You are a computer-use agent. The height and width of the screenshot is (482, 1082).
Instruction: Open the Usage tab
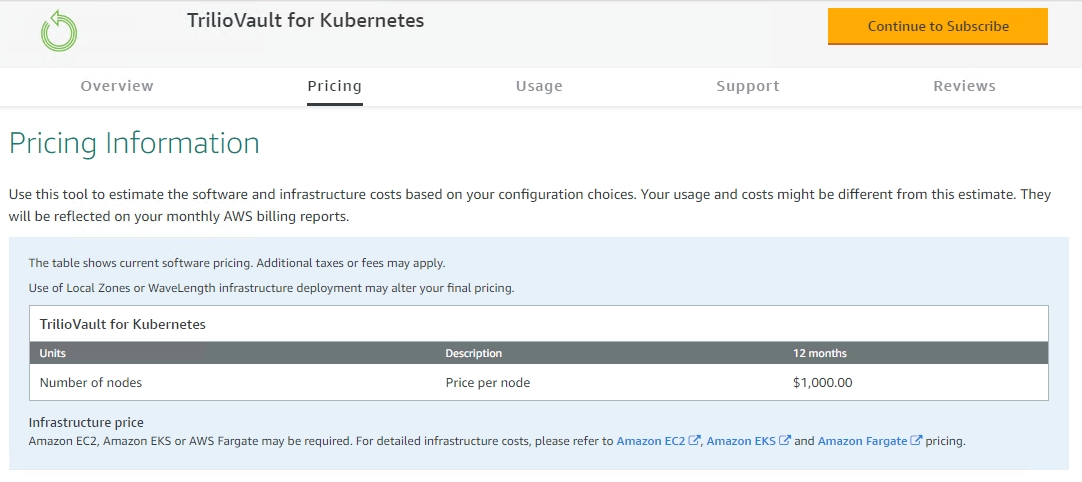pyautogui.click(x=539, y=86)
